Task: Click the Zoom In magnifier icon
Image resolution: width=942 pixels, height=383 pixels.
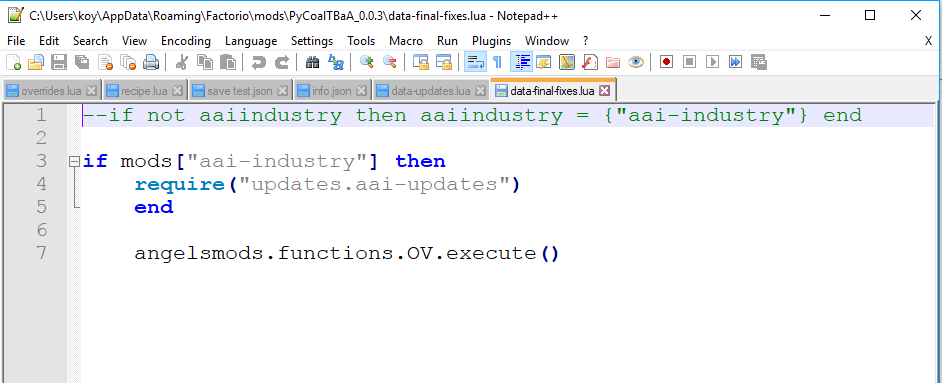Action: 366,62
